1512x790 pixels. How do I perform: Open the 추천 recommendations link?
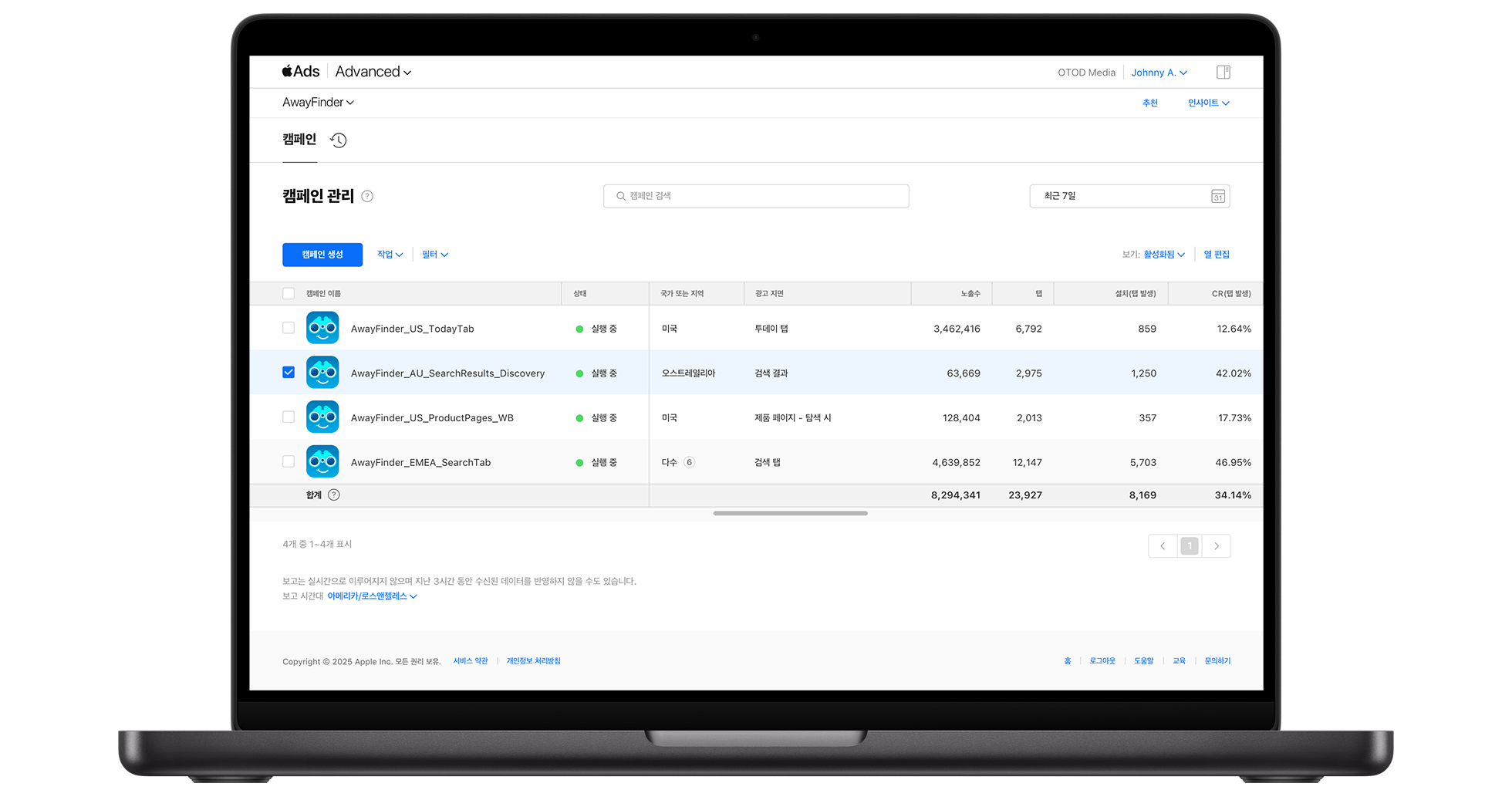pos(1150,103)
